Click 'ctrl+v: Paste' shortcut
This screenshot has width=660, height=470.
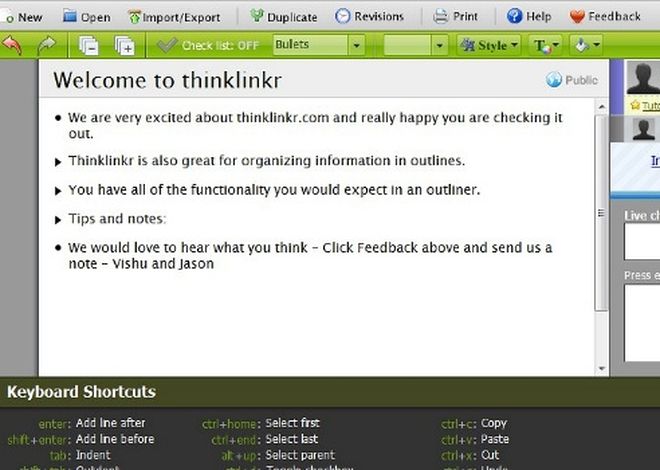point(475,439)
